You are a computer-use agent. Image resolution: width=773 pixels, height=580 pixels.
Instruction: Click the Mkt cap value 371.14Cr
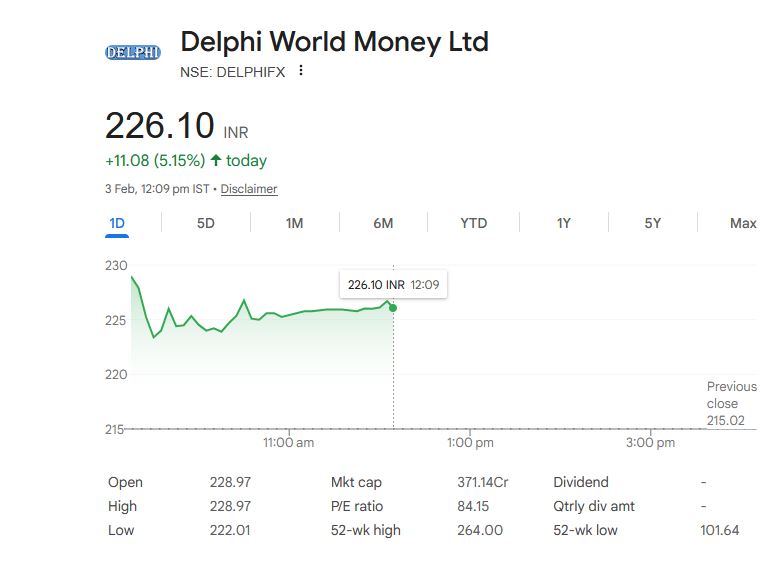tap(482, 482)
